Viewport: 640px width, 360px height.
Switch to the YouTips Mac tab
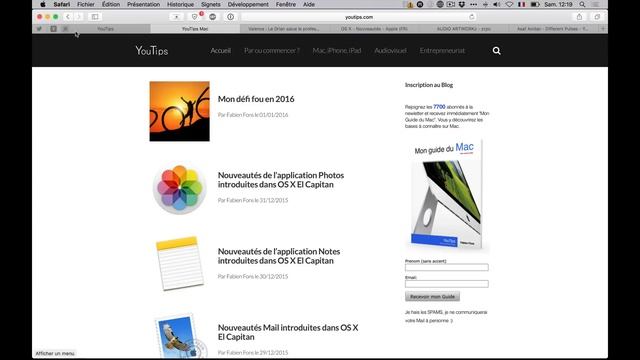[x=195, y=29]
